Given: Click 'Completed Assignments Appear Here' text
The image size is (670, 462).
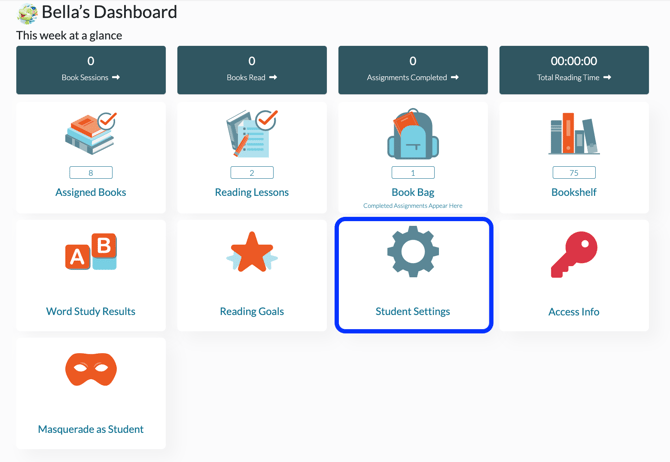Looking at the screenshot, I should [413, 206].
